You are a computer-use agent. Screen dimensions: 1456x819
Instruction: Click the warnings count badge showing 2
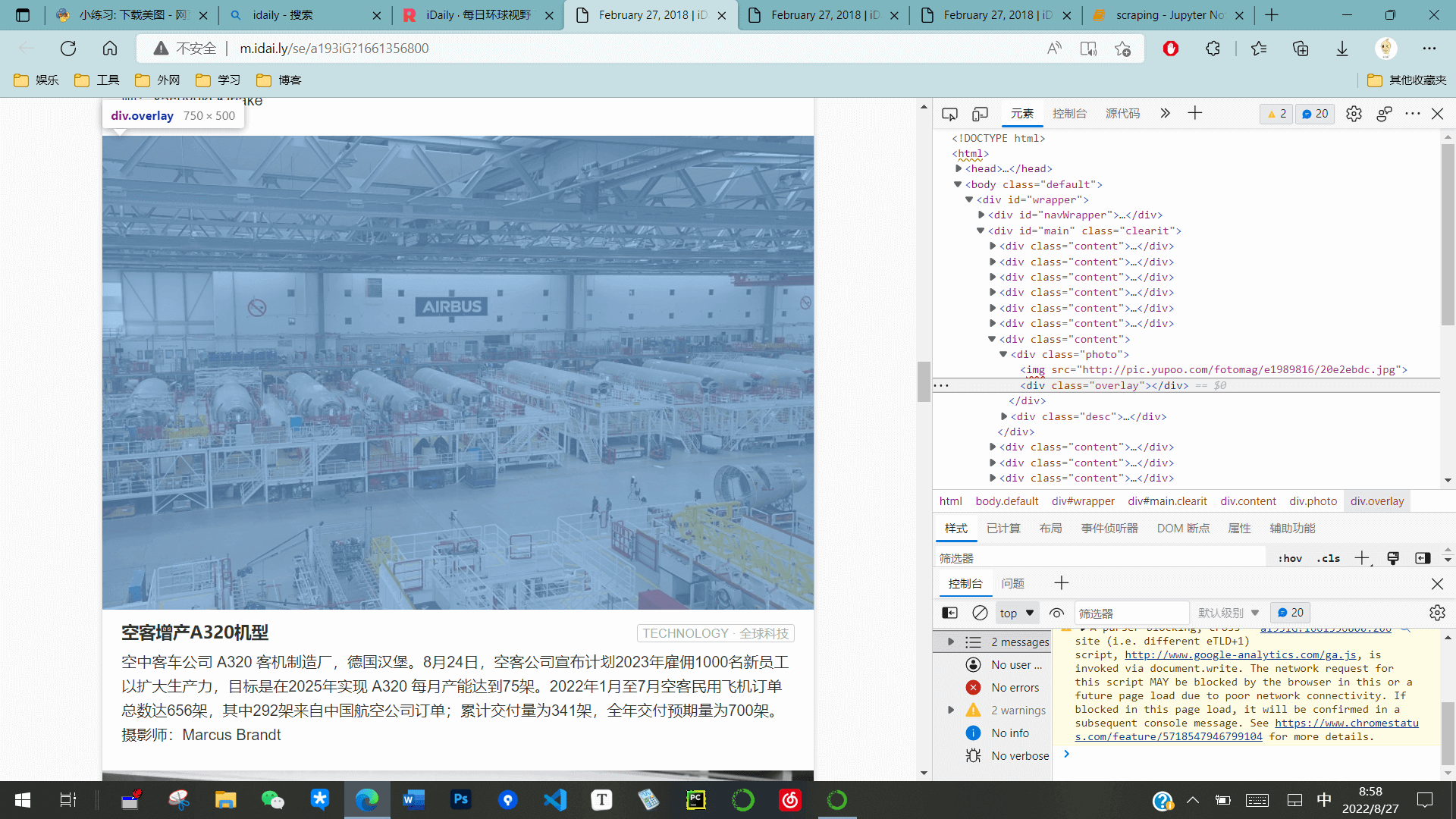1277,114
